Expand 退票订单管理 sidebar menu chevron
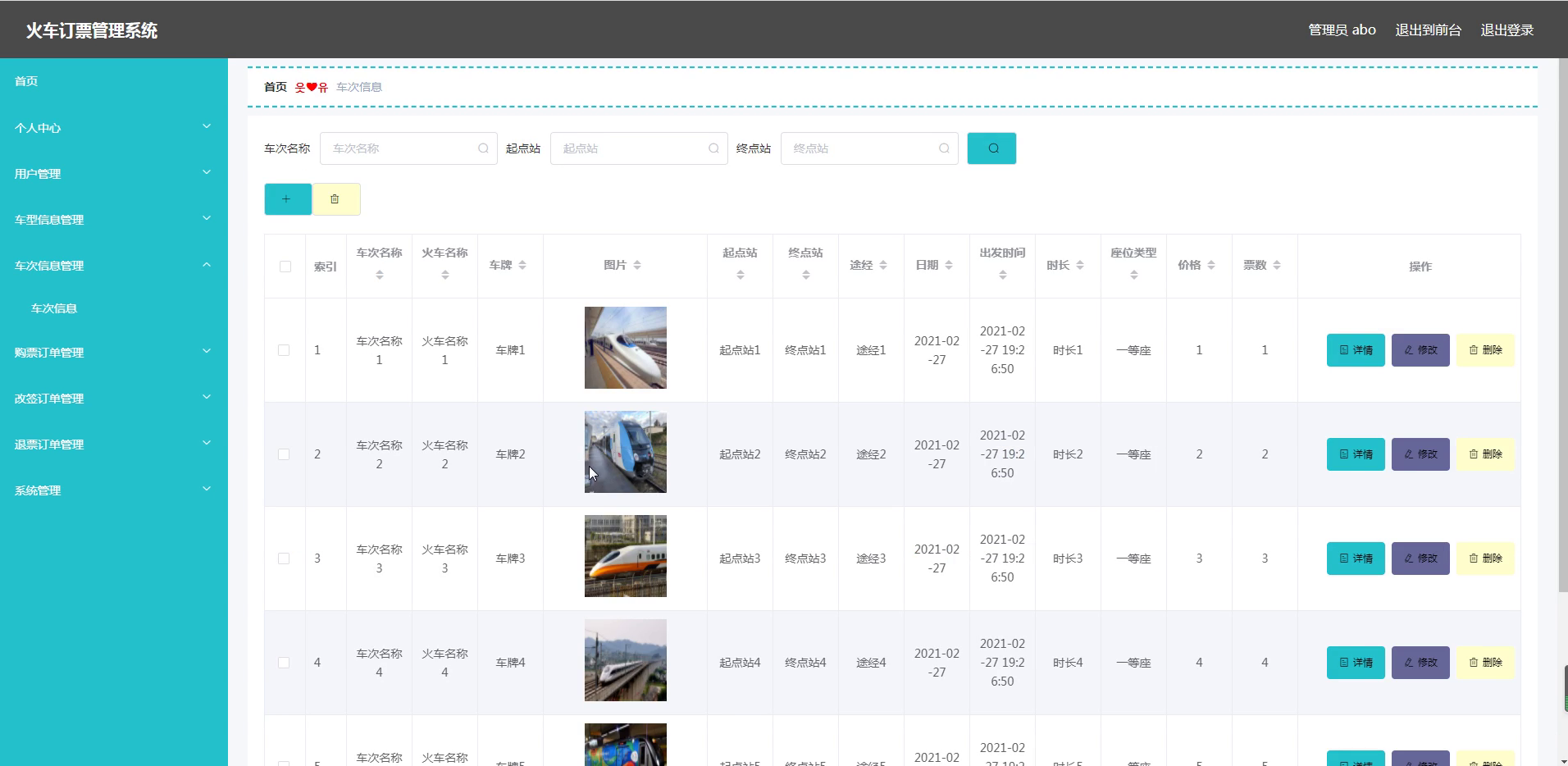This screenshot has width=1568, height=766. pyautogui.click(x=207, y=443)
